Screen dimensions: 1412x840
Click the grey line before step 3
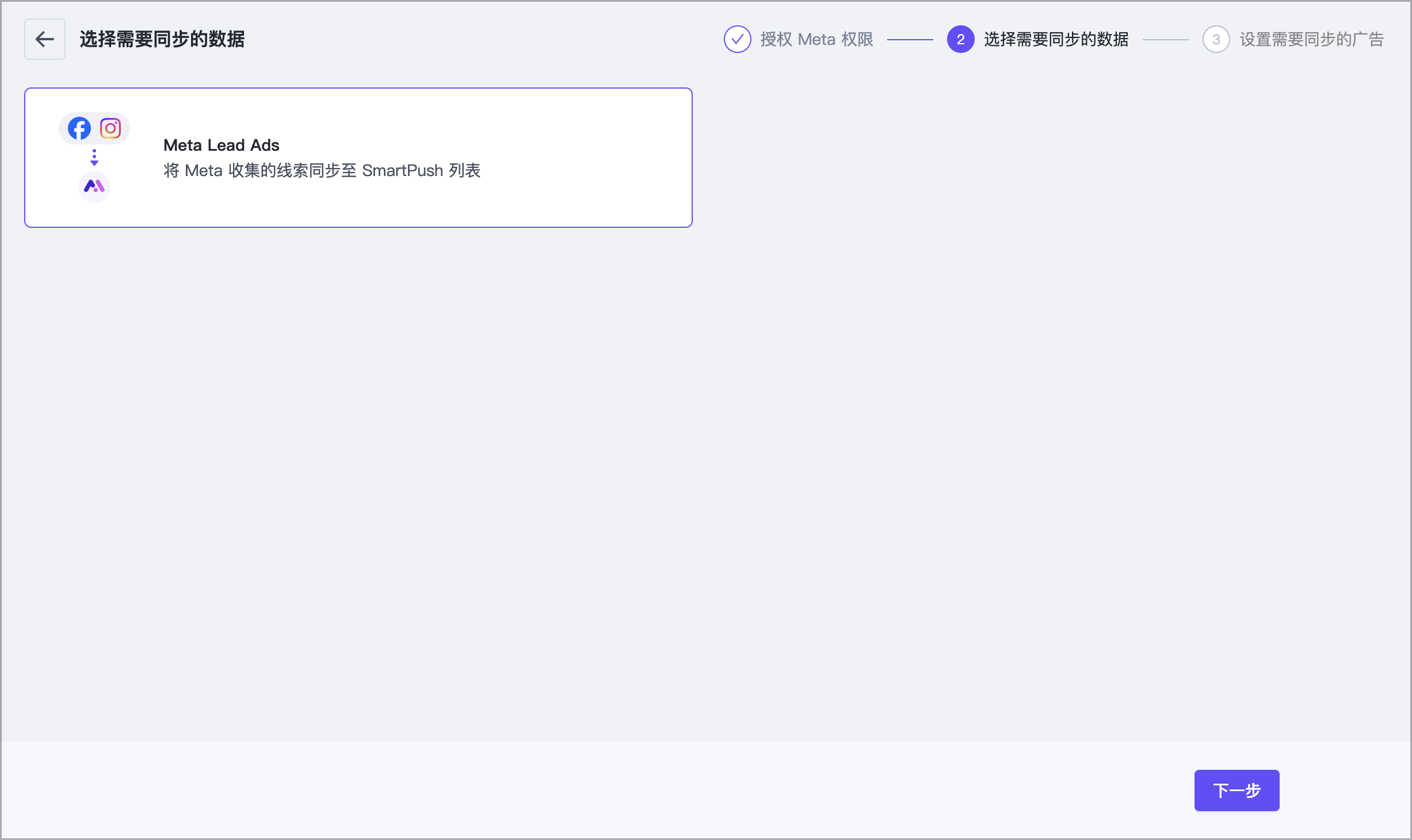pyautogui.click(x=1165, y=40)
